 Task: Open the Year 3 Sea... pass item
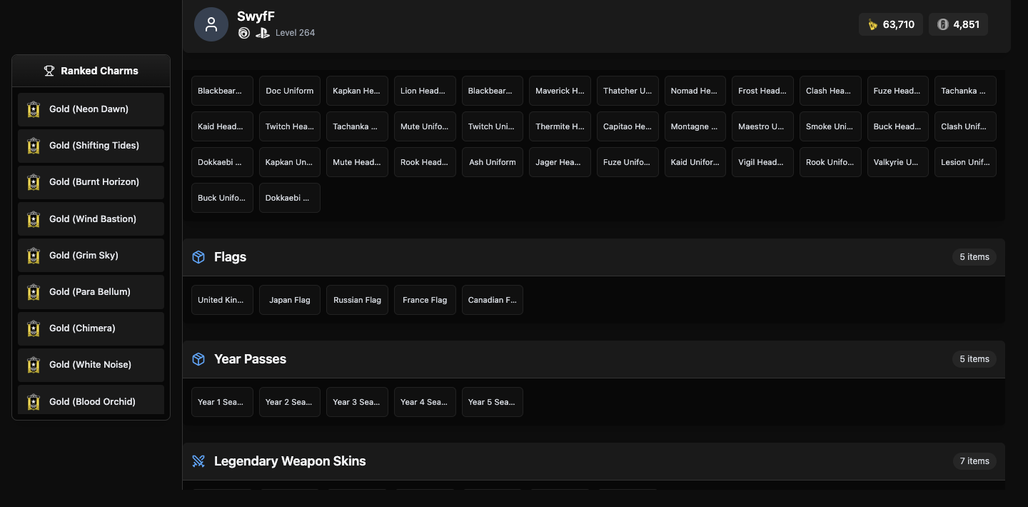coord(357,402)
